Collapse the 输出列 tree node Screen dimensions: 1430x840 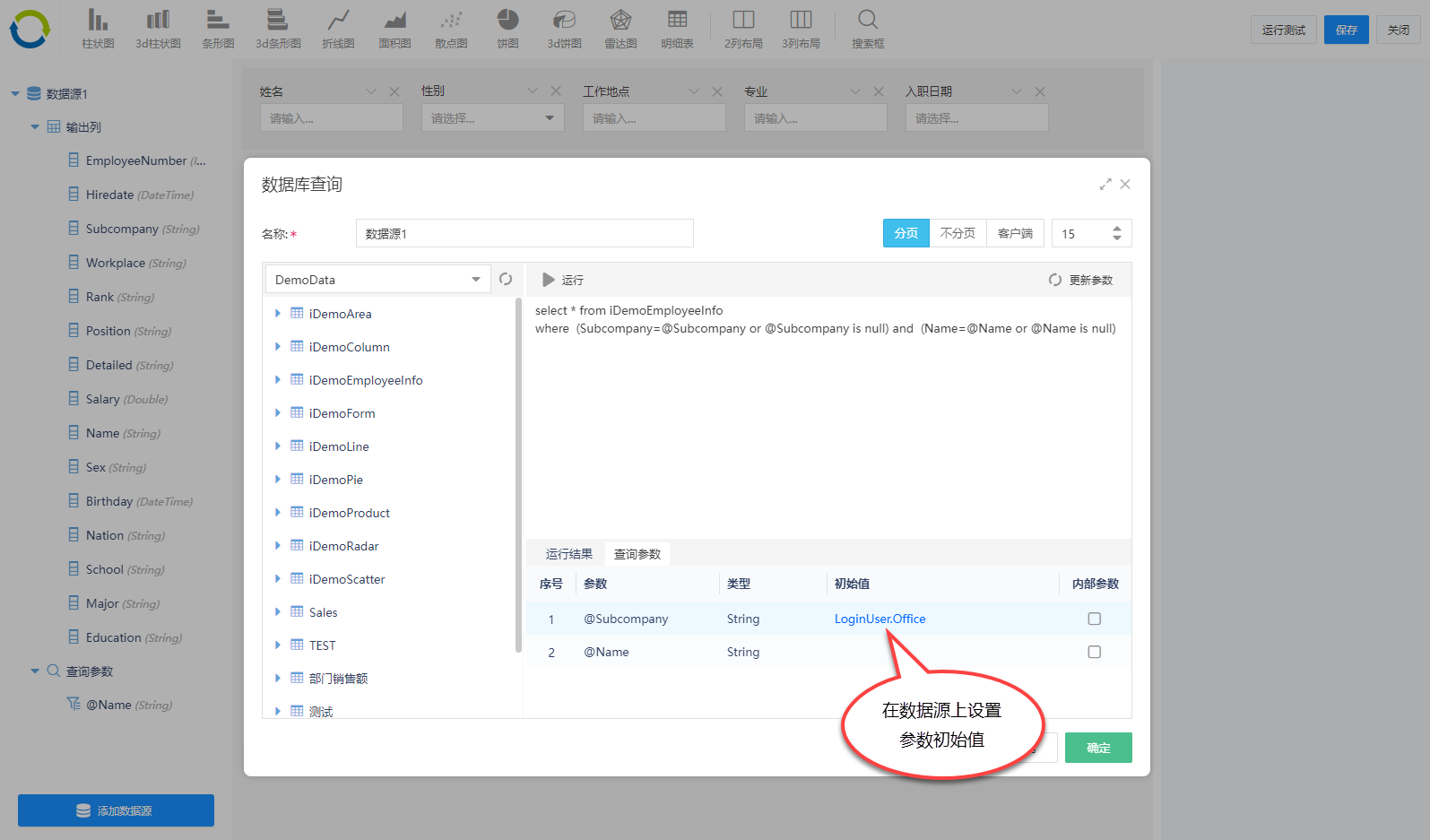tap(35, 127)
